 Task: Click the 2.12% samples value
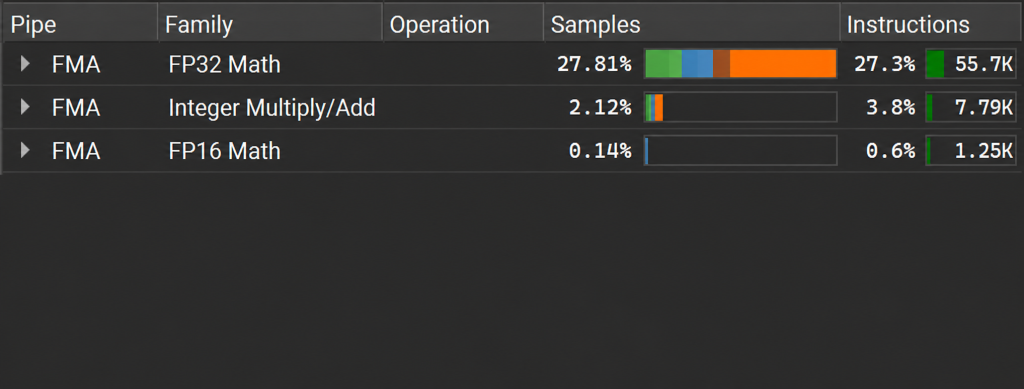(x=600, y=108)
